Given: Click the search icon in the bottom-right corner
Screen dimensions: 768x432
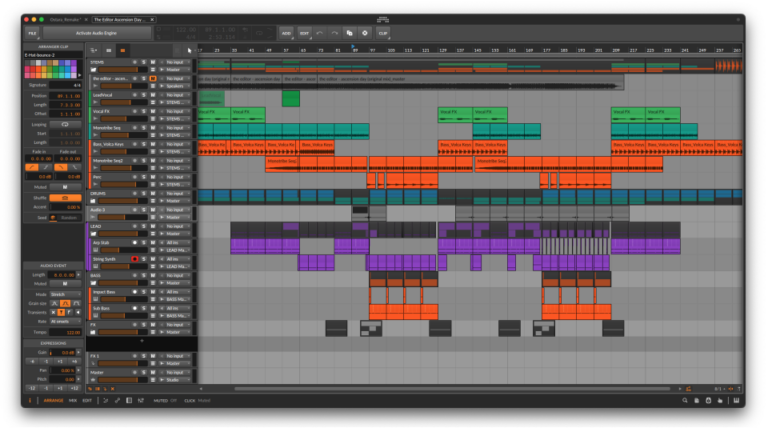Looking at the screenshot, I should click(685, 401).
